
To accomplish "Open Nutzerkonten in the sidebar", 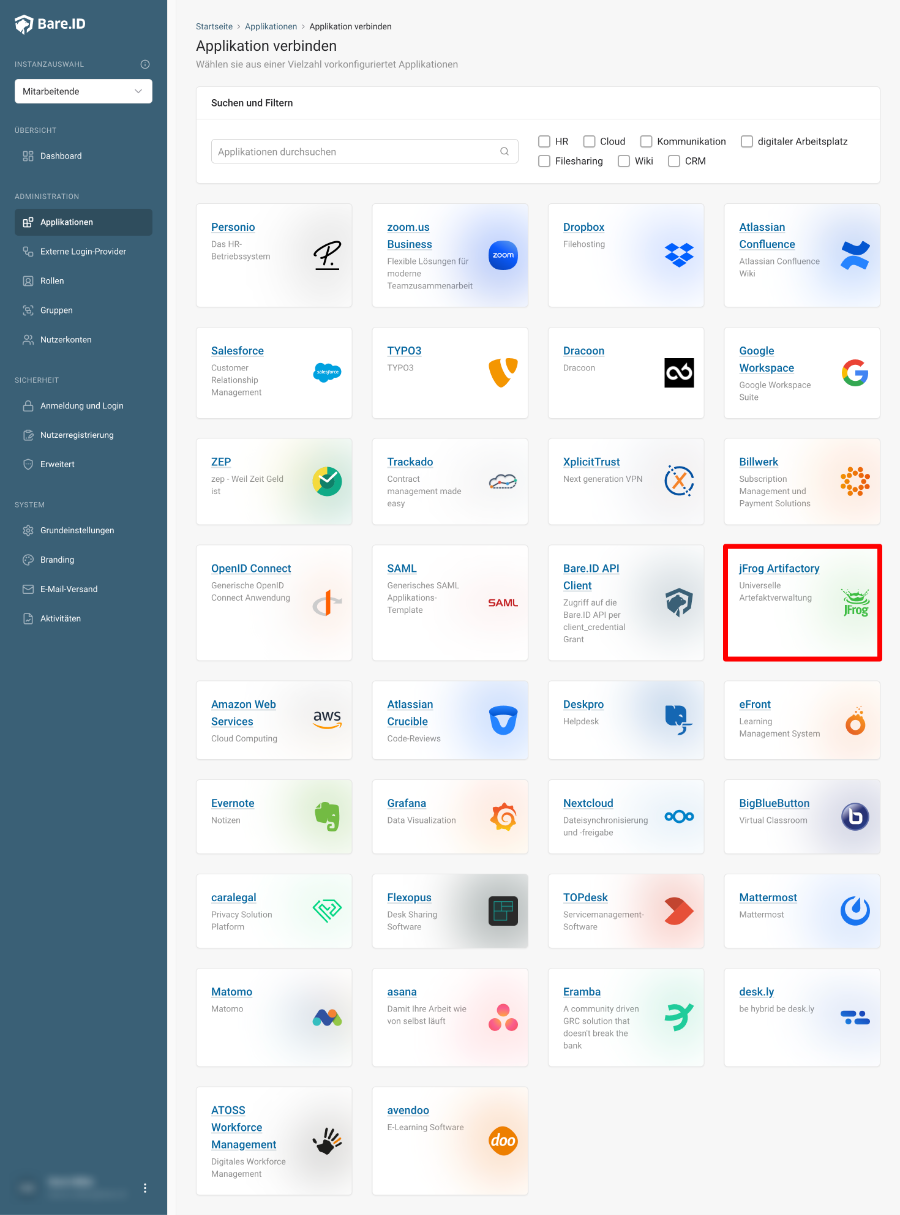I will point(83,339).
